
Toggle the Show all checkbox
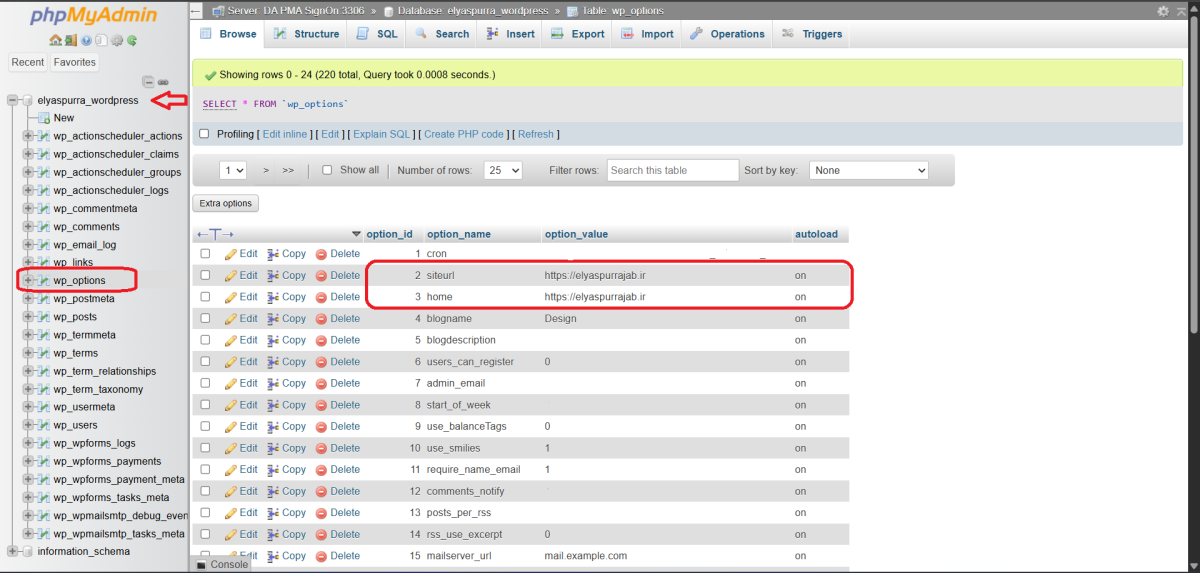click(x=327, y=170)
